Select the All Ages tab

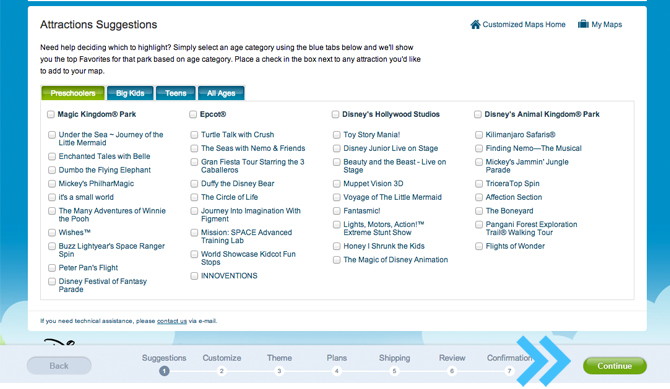[221, 93]
